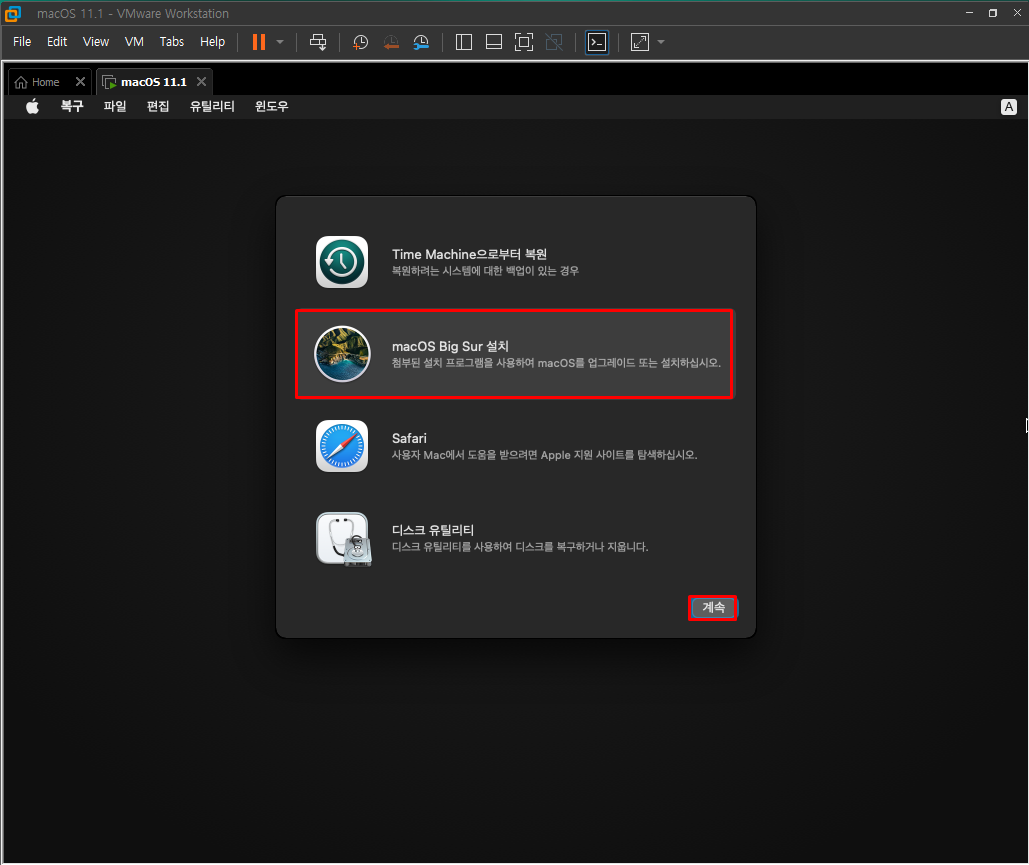Open the console view
This screenshot has height=865, width=1029.
click(x=597, y=42)
